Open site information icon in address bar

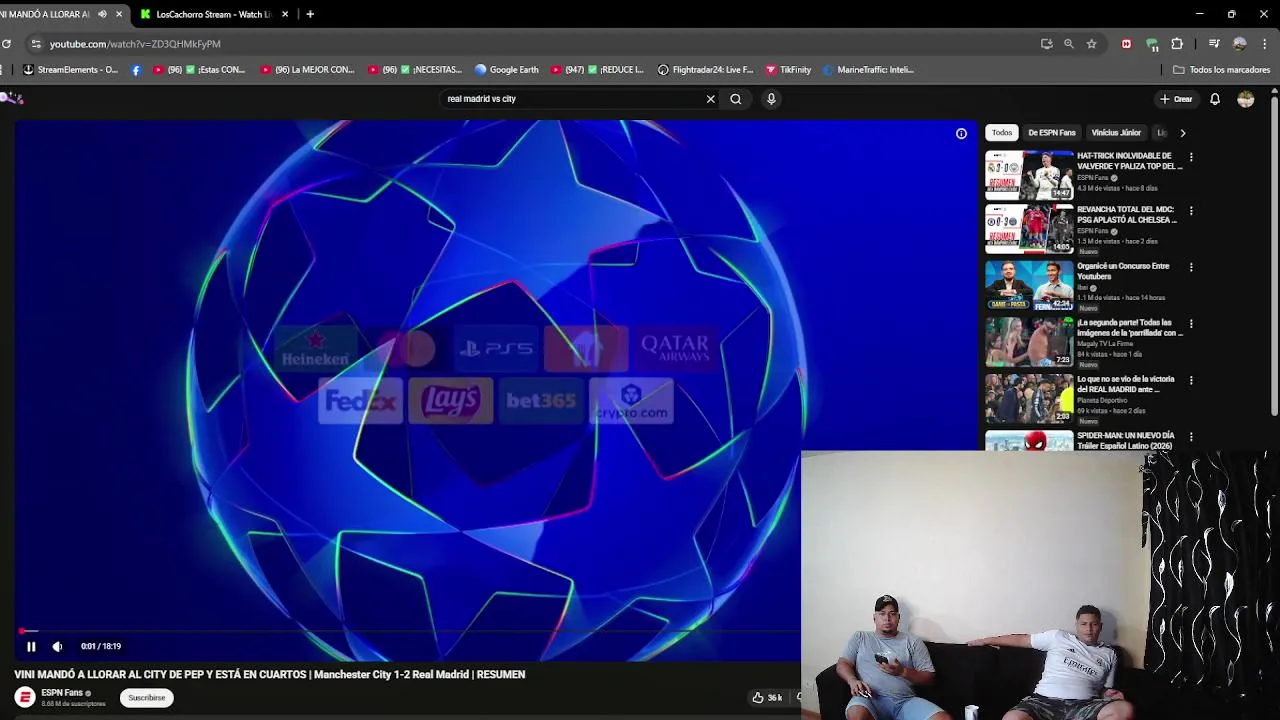tap(36, 44)
